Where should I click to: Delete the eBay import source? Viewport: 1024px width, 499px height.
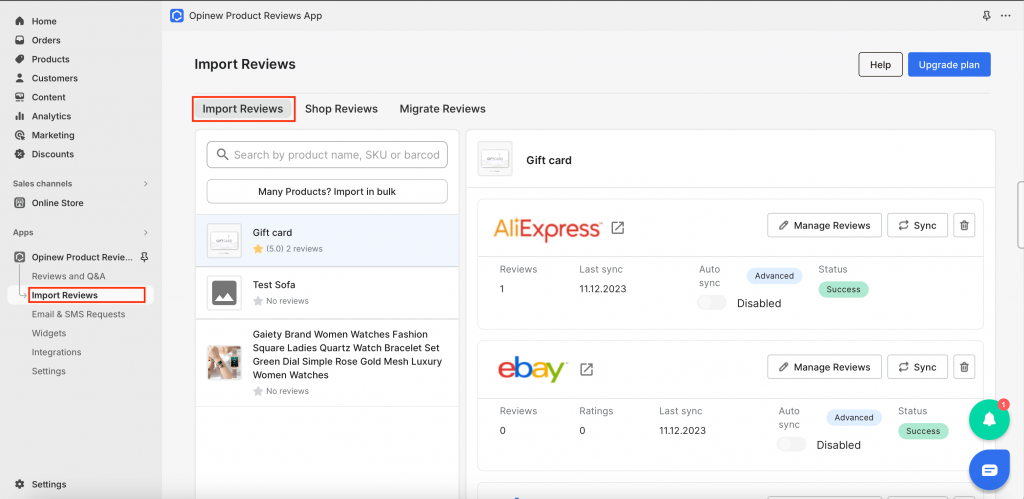click(964, 367)
